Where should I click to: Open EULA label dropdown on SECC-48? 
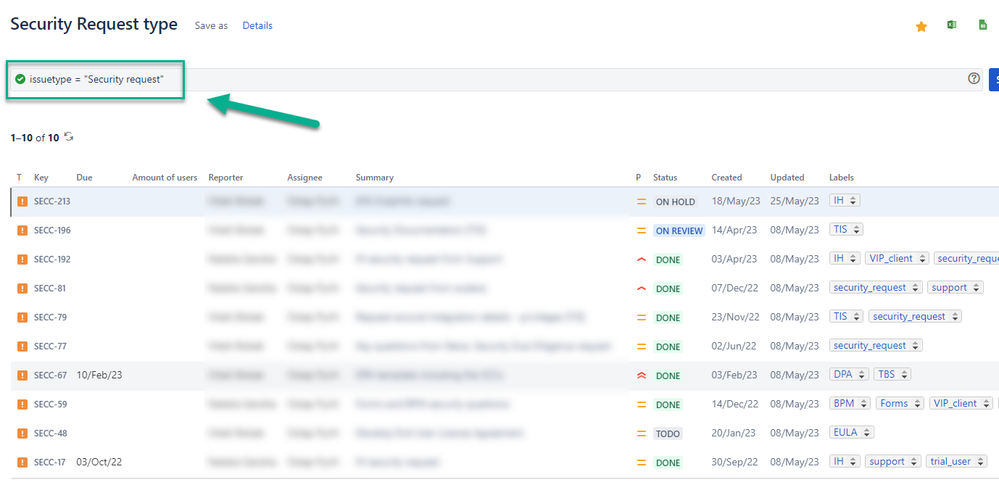click(851, 432)
